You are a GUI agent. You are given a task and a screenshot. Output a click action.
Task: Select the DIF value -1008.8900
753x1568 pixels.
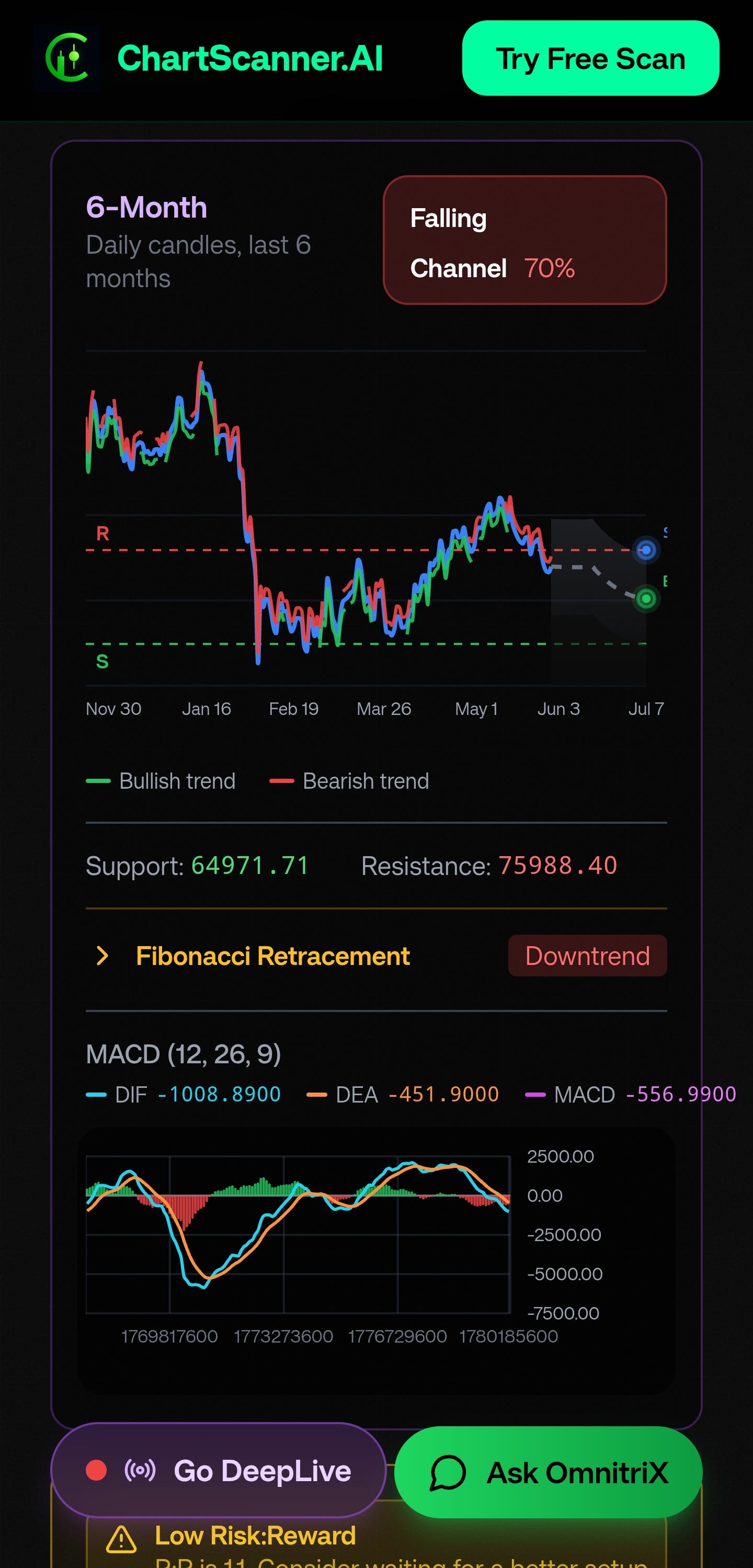[219, 1095]
